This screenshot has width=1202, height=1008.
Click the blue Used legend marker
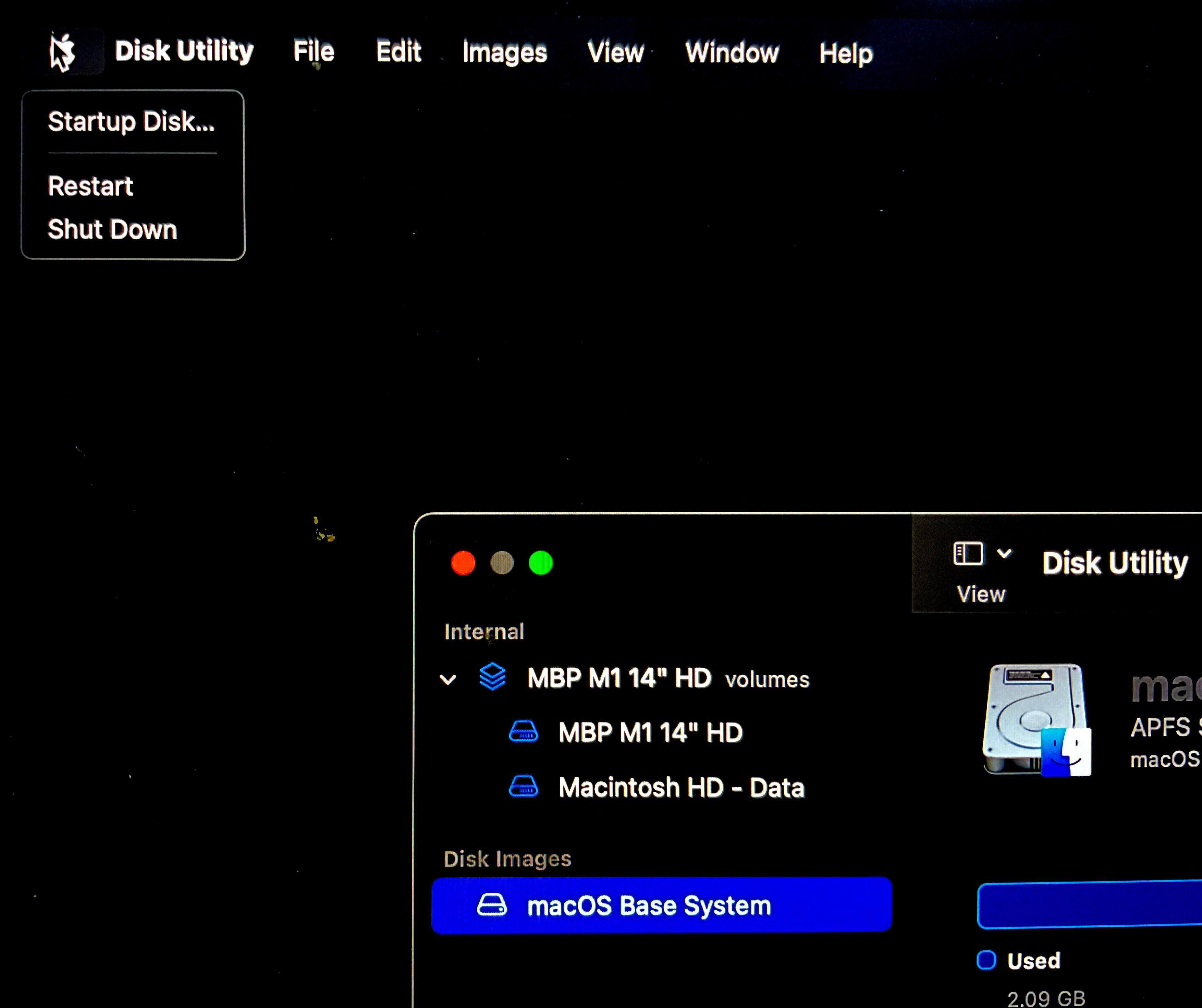986,960
